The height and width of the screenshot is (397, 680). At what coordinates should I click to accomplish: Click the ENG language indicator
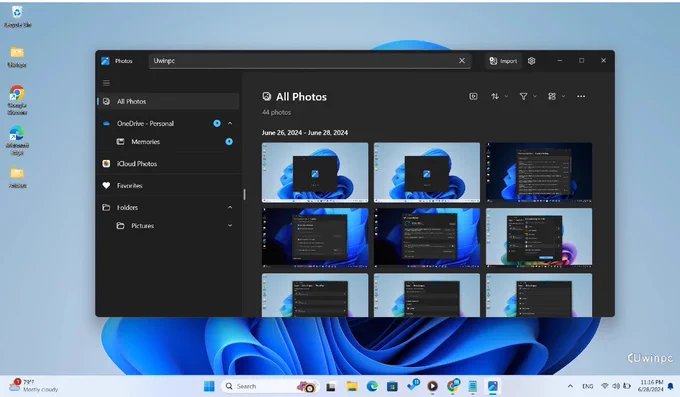[x=588, y=386]
